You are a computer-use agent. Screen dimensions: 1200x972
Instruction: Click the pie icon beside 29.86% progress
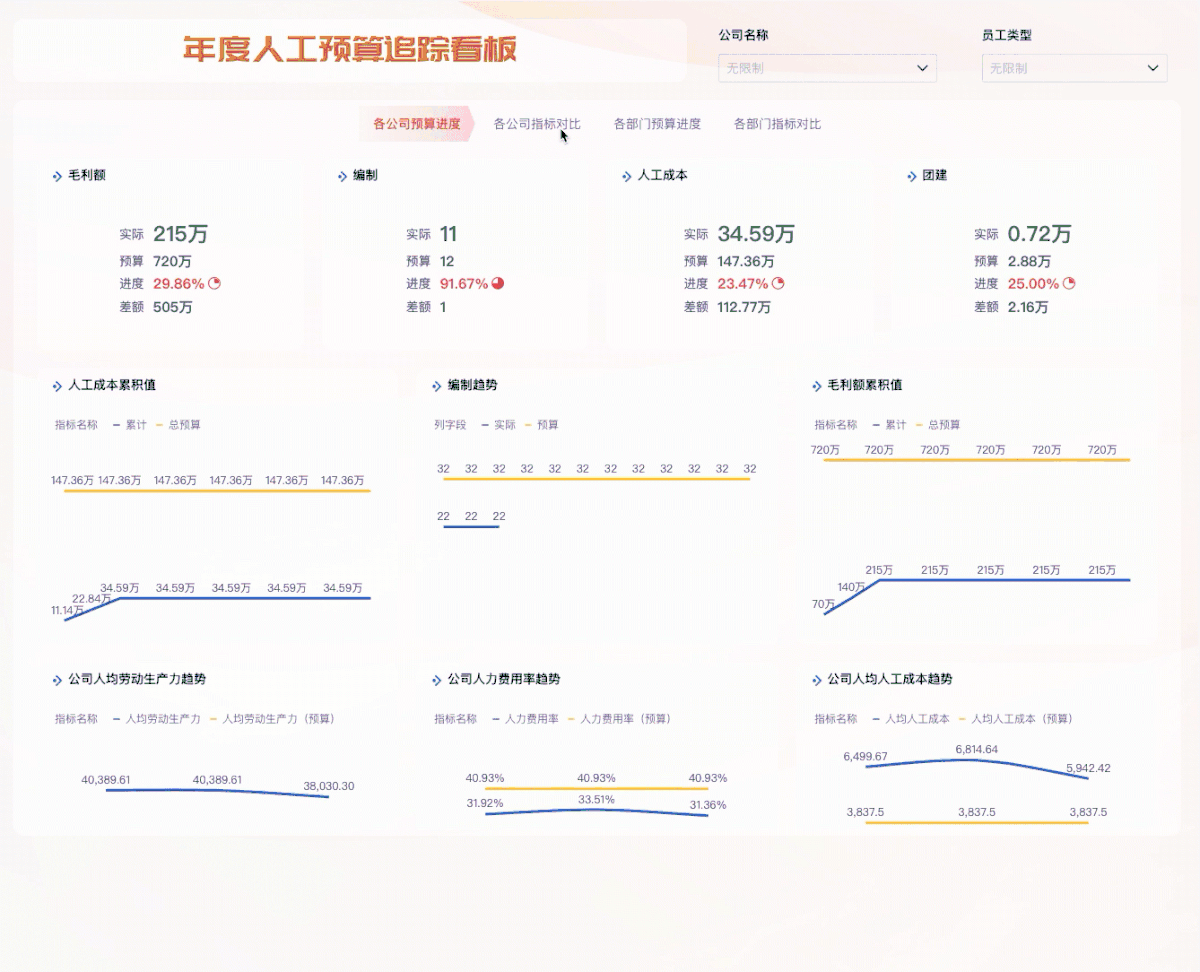(x=214, y=284)
